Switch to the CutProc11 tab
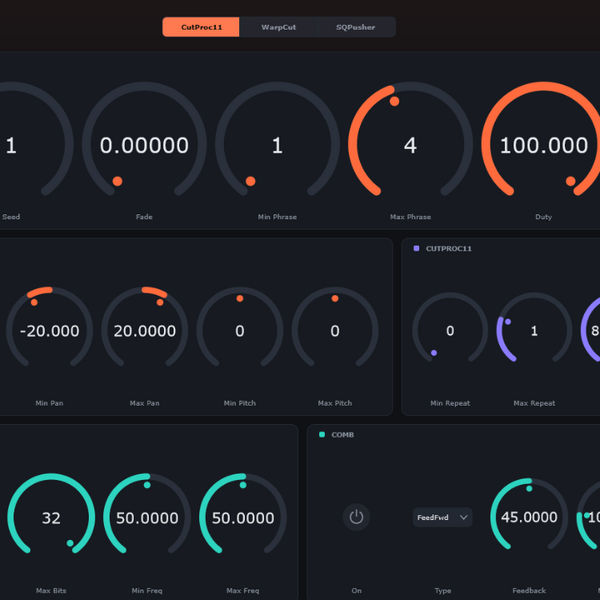Viewport: 600px width, 600px height. coord(201,27)
